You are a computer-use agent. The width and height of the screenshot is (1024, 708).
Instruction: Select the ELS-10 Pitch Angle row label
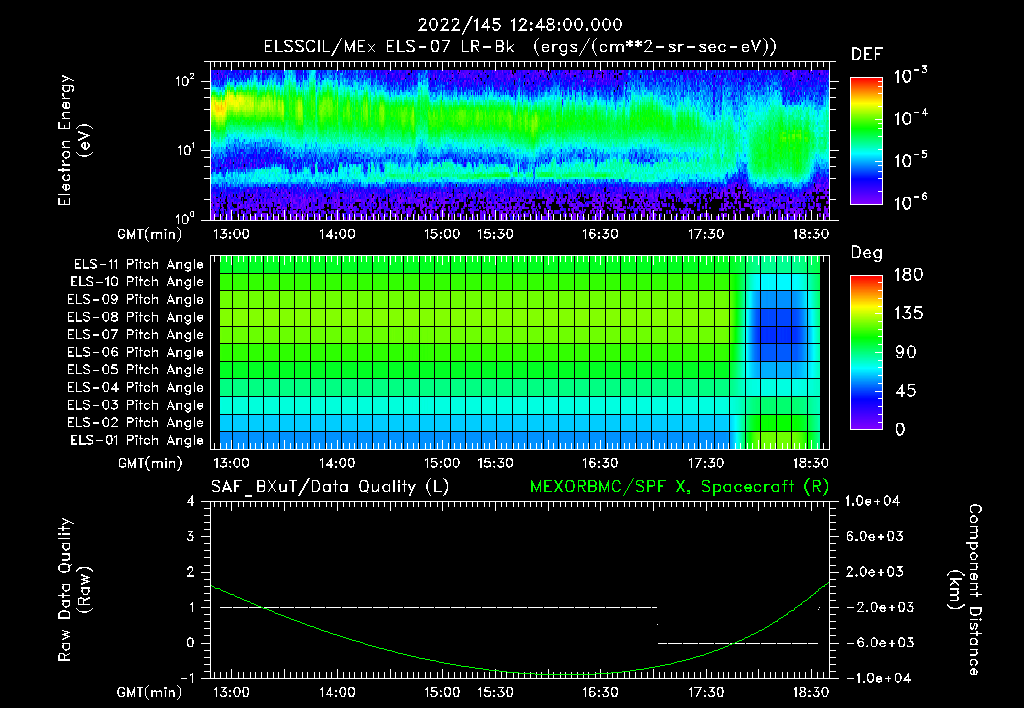click(136, 282)
